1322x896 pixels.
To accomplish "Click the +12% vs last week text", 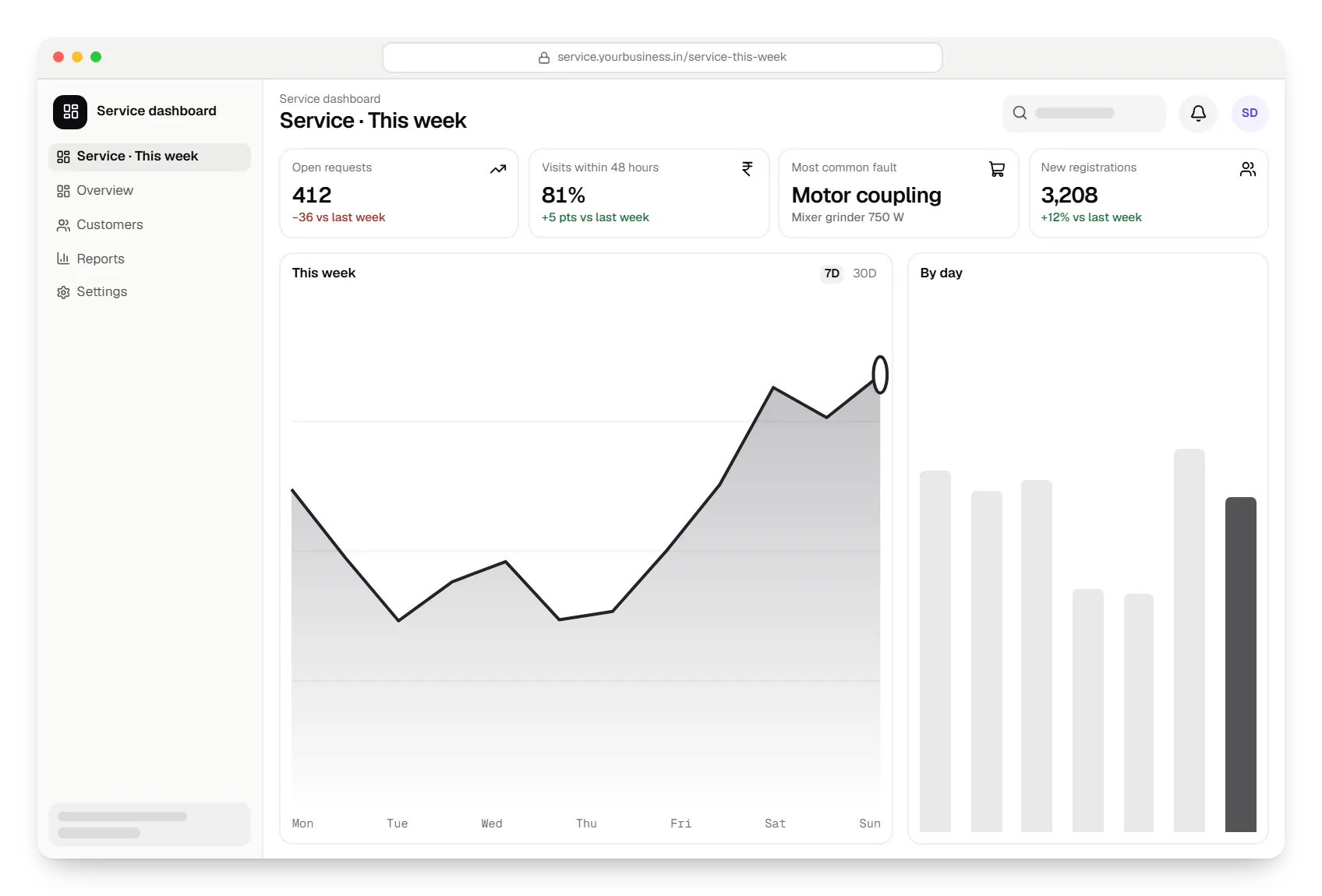I will pyautogui.click(x=1091, y=217).
